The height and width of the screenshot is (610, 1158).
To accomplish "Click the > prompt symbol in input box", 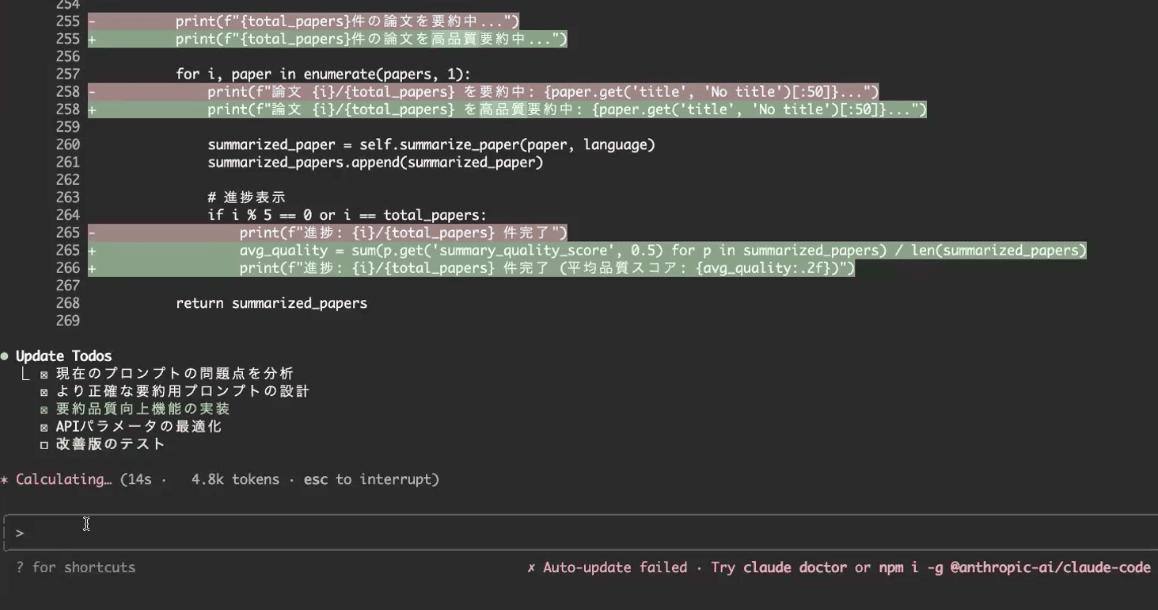I will (19, 533).
